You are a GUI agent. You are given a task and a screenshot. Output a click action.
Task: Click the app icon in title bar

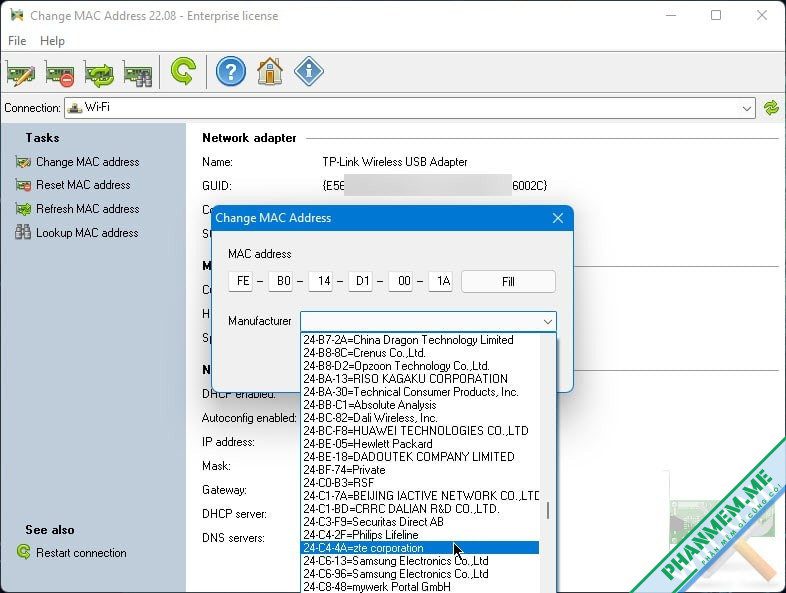pos(17,15)
